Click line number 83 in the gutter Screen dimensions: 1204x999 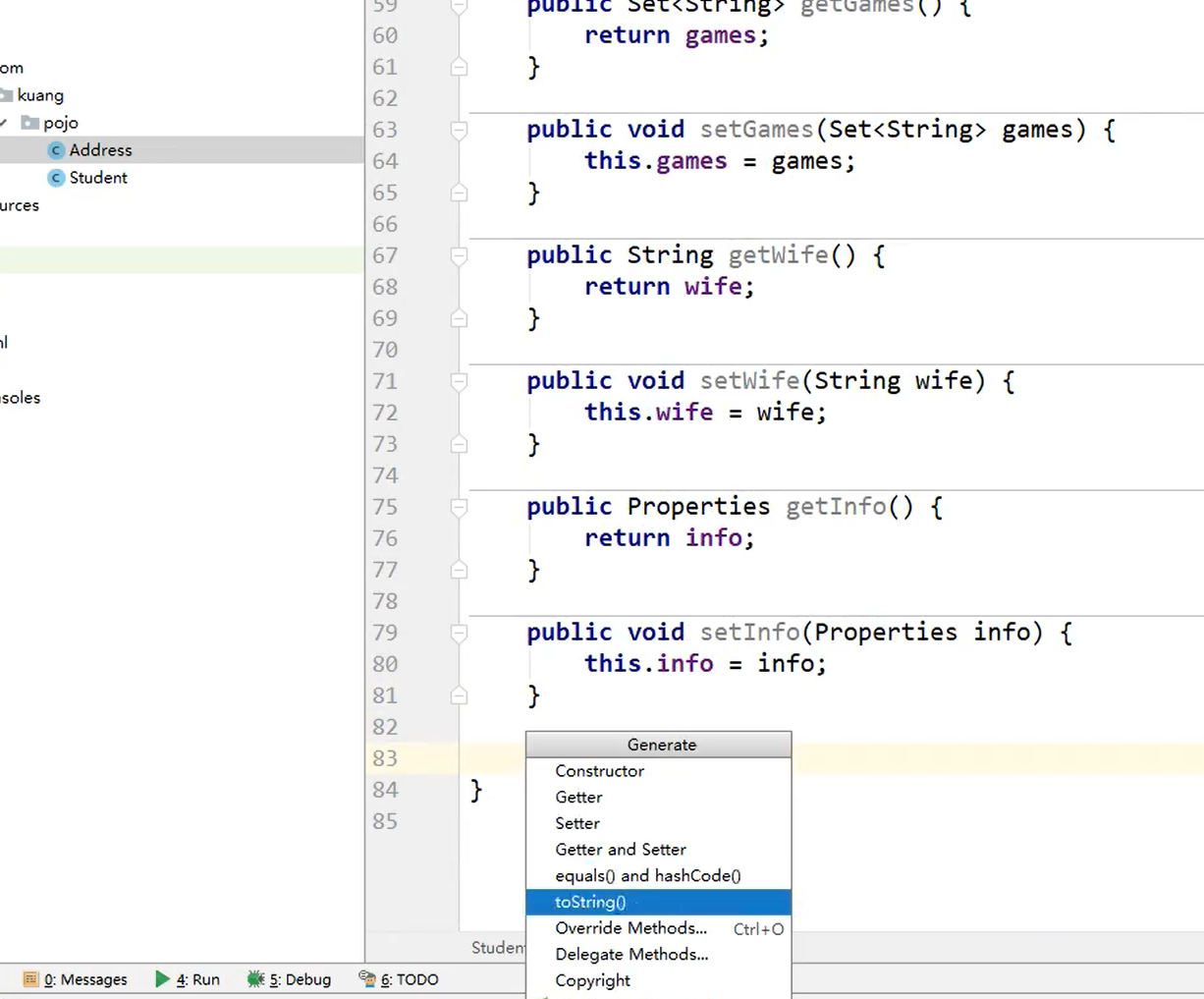click(385, 758)
